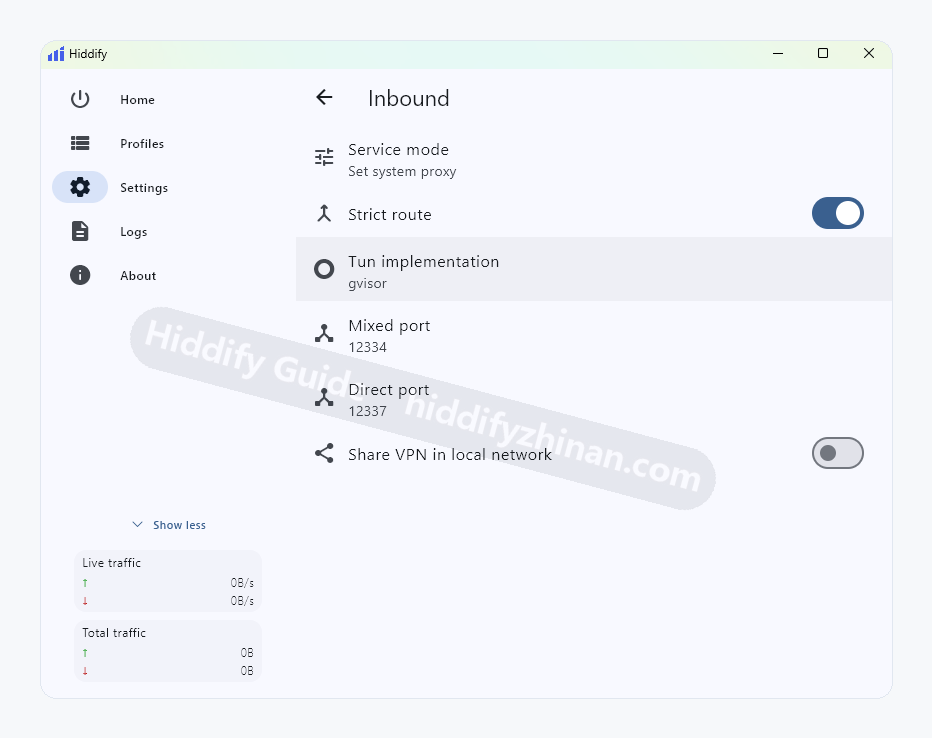Screen dimensions: 932x738
Task: Click the 12337 port value
Action: pyautogui.click(x=367, y=412)
